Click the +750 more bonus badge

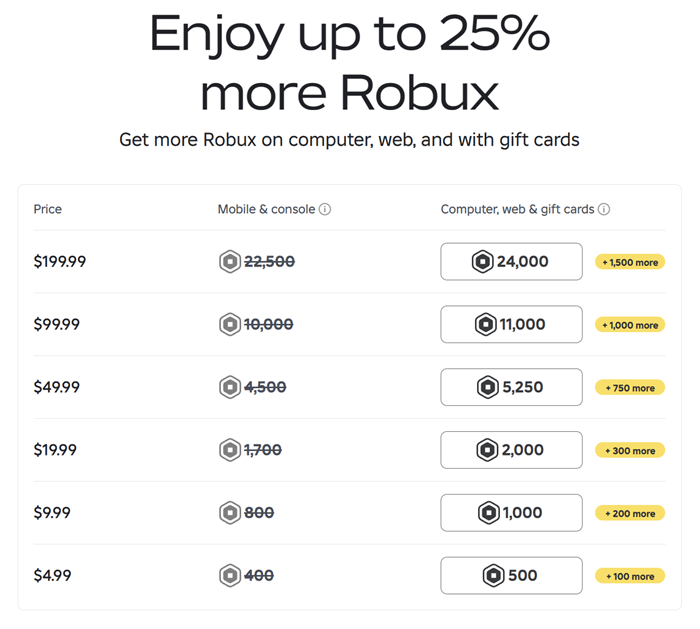630,388
